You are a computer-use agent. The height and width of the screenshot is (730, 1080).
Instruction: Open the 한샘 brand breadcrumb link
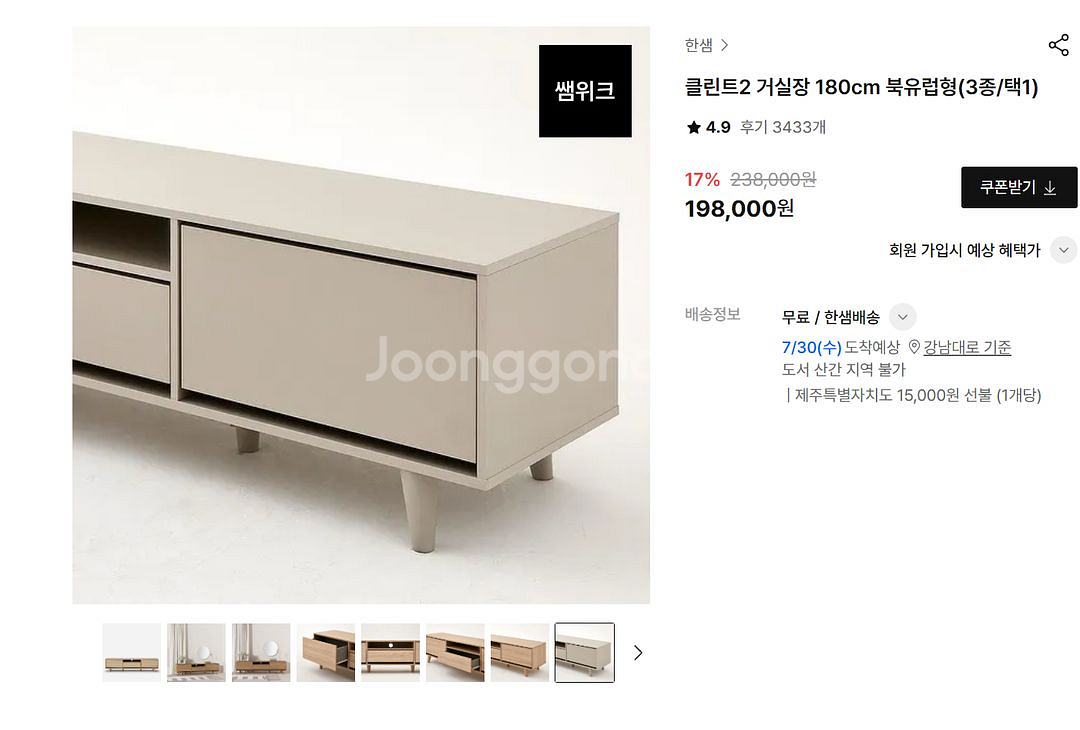click(x=698, y=45)
